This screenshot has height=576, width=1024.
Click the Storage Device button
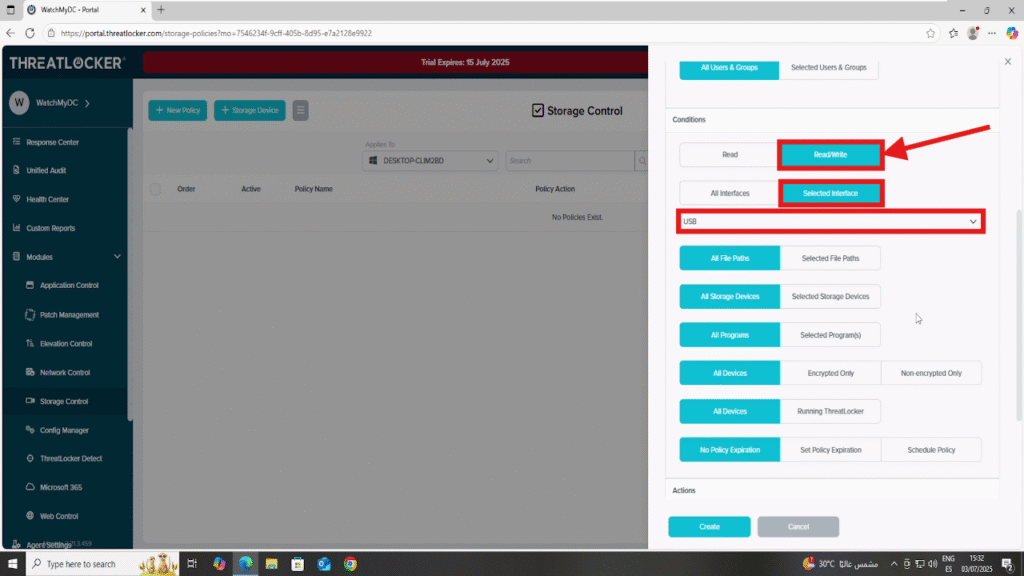[x=249, y=110]
